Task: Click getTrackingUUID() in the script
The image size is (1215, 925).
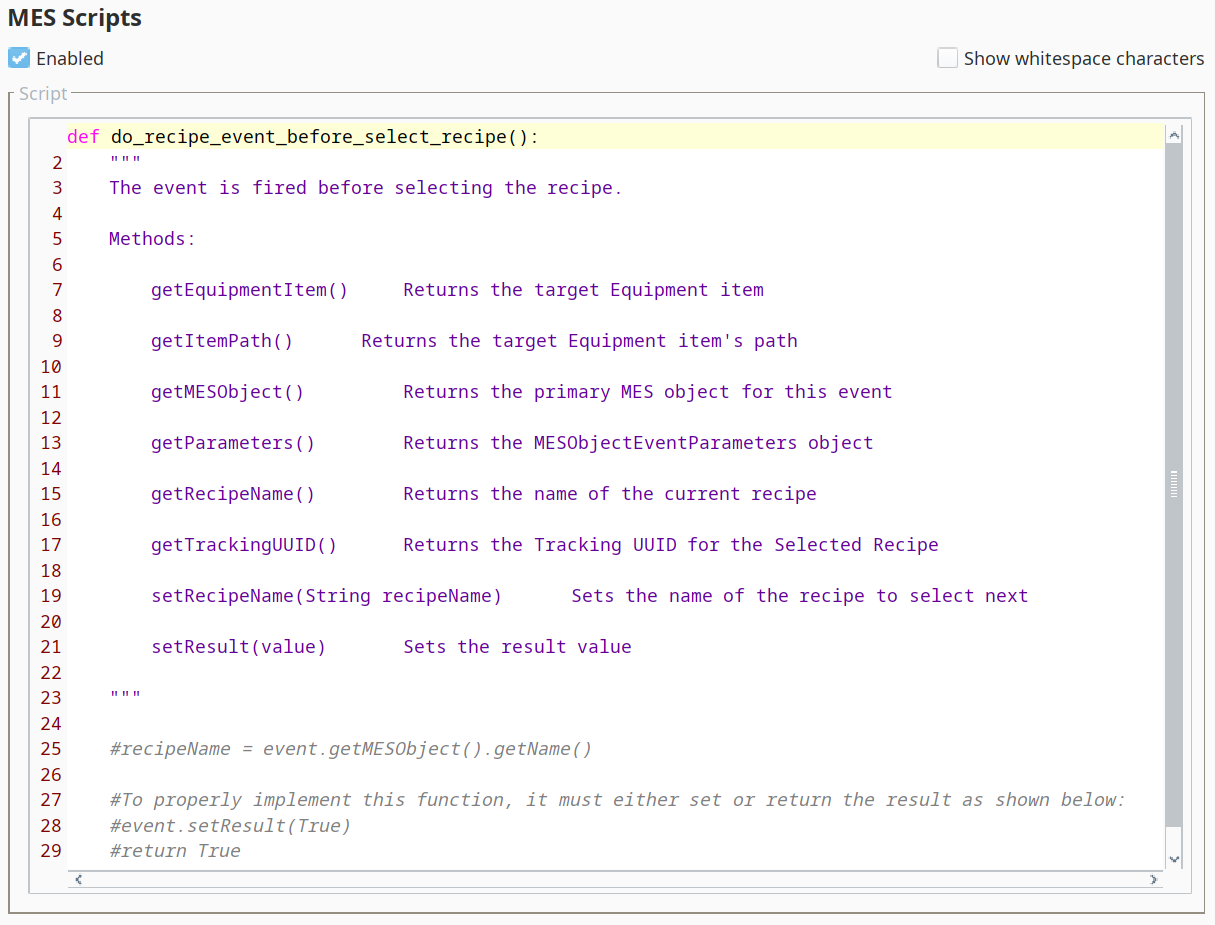Action: [x=244, y=545]
